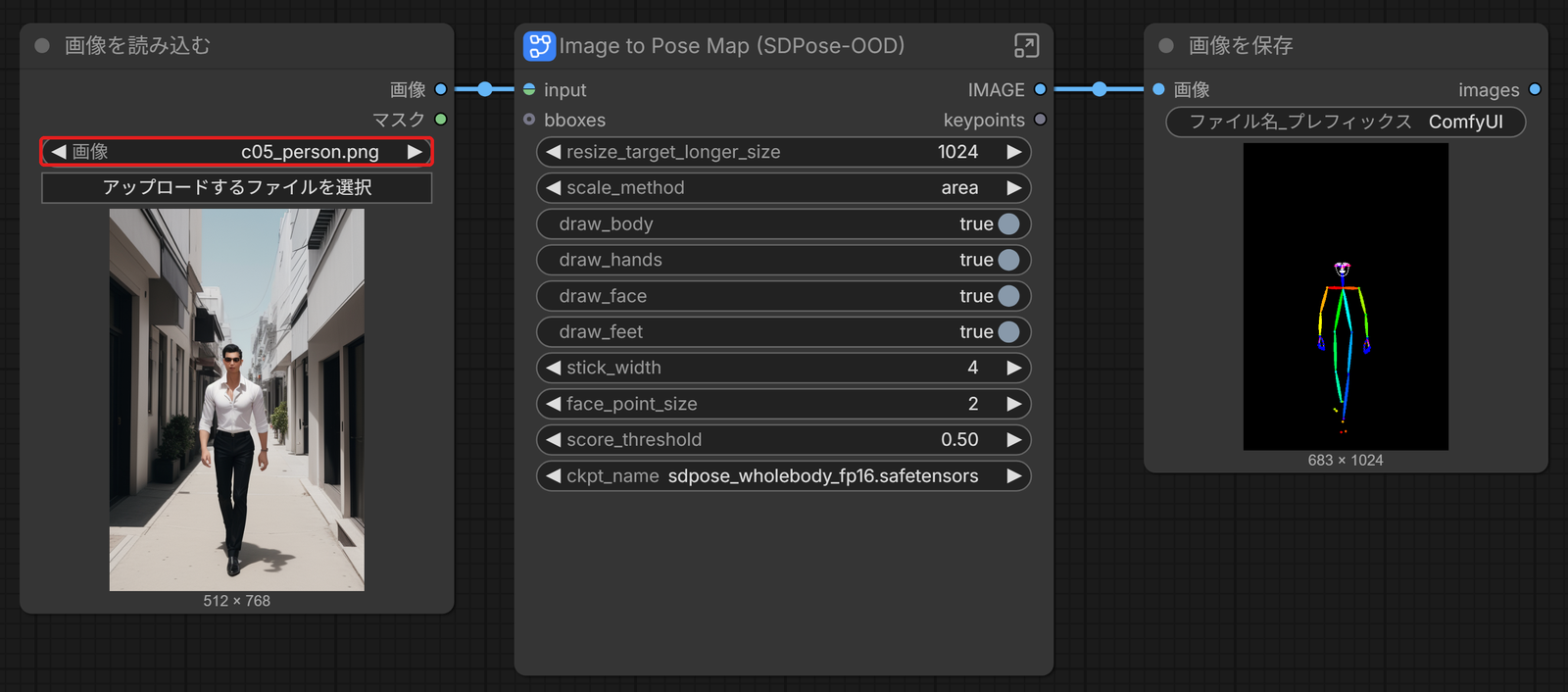Click the 画像 output port on the load image node
Screen dimensions: 1568x692
[x=441, y=89]
